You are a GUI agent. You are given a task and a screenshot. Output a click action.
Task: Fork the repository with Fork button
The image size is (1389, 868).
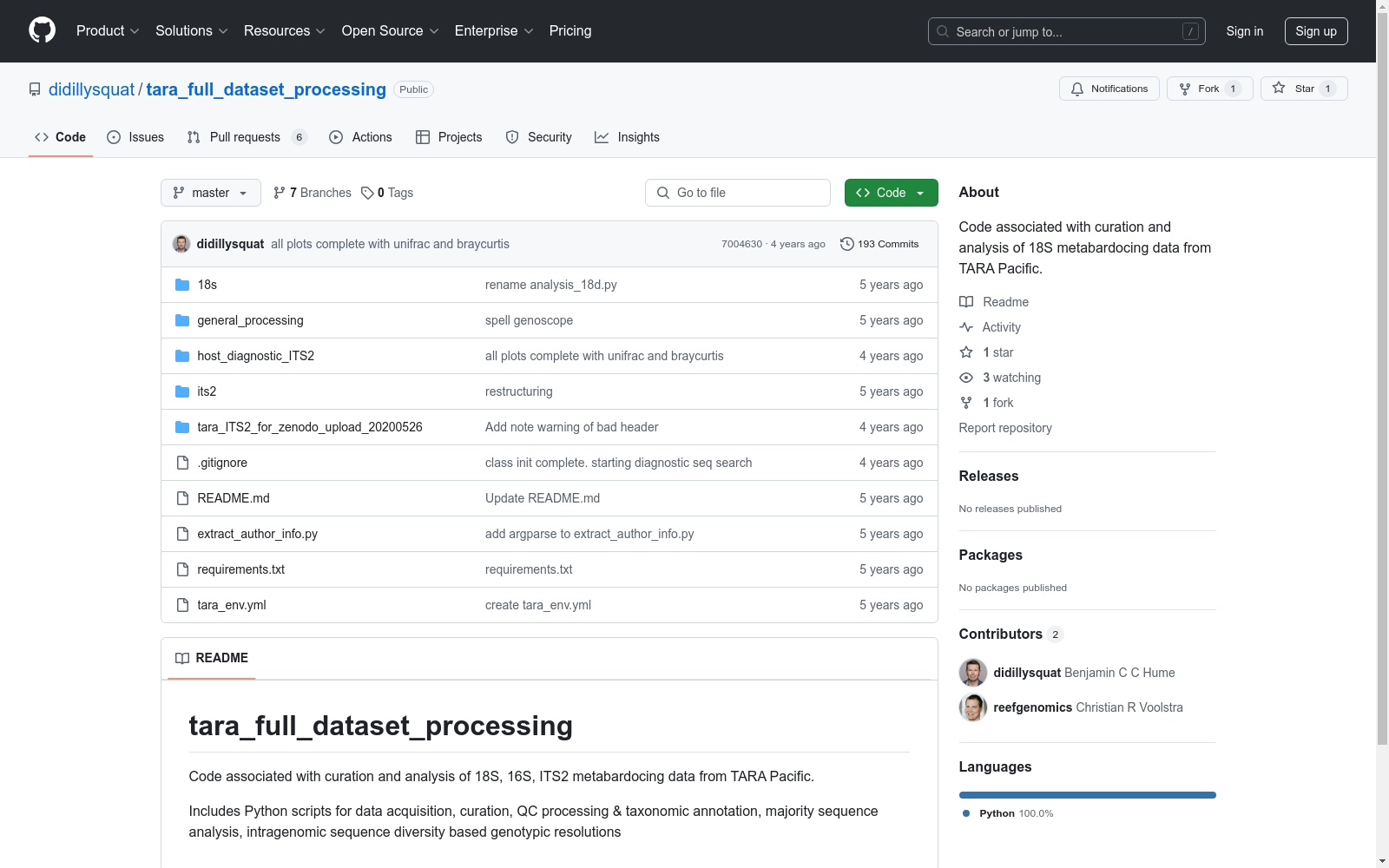tap(1210, 89)
